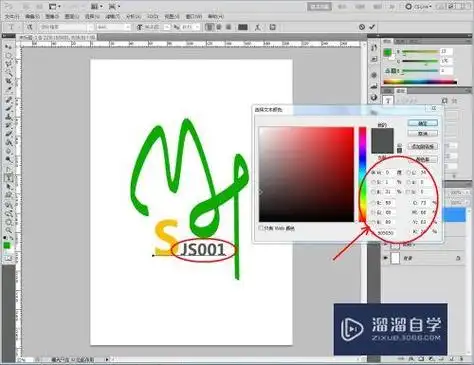Select the Path Selection tool
Image resolution: width=474 pixels, height=365 pixels.
coord(8,187)
